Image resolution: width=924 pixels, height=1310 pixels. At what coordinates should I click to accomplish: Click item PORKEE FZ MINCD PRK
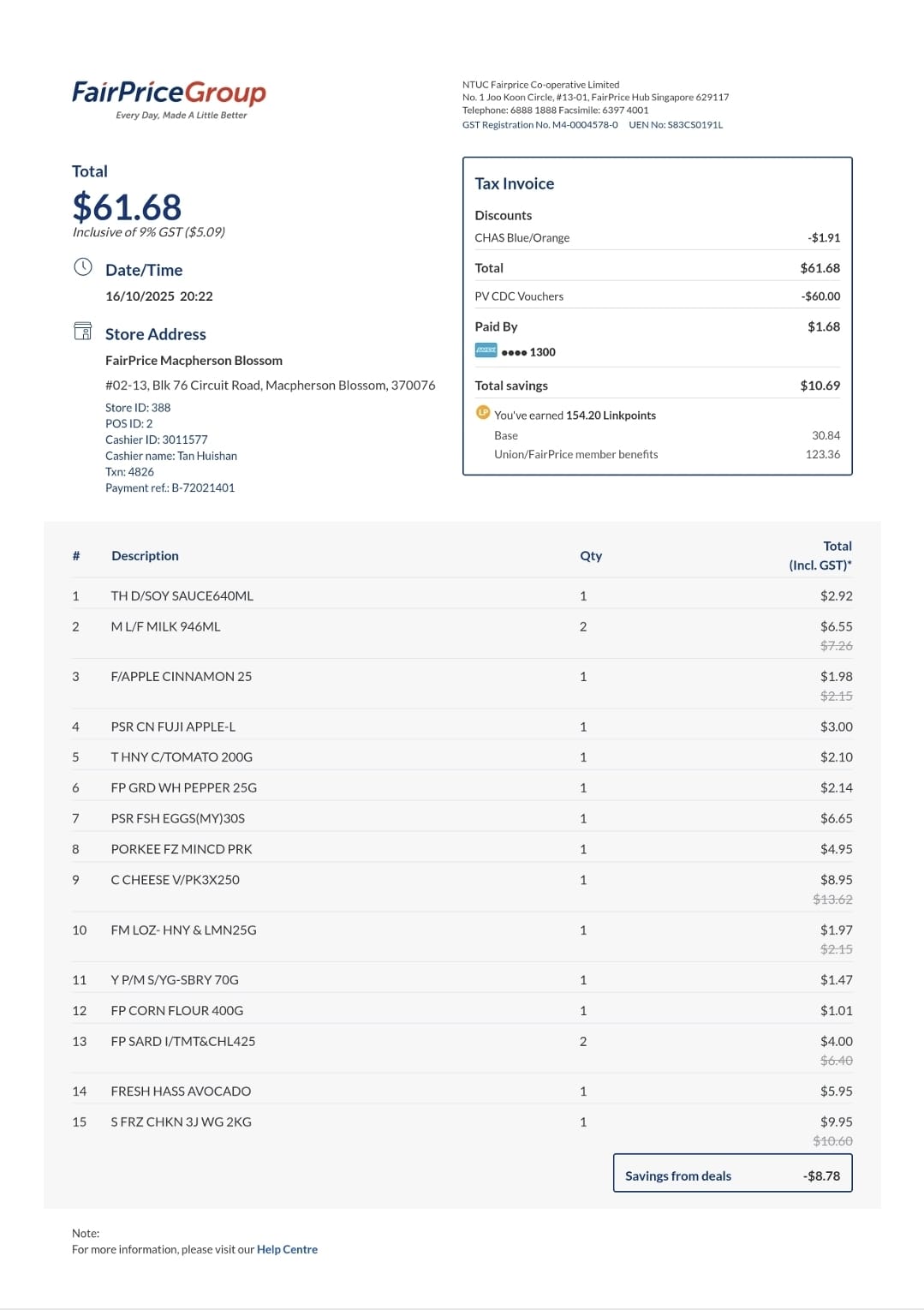tap(182, 850)
